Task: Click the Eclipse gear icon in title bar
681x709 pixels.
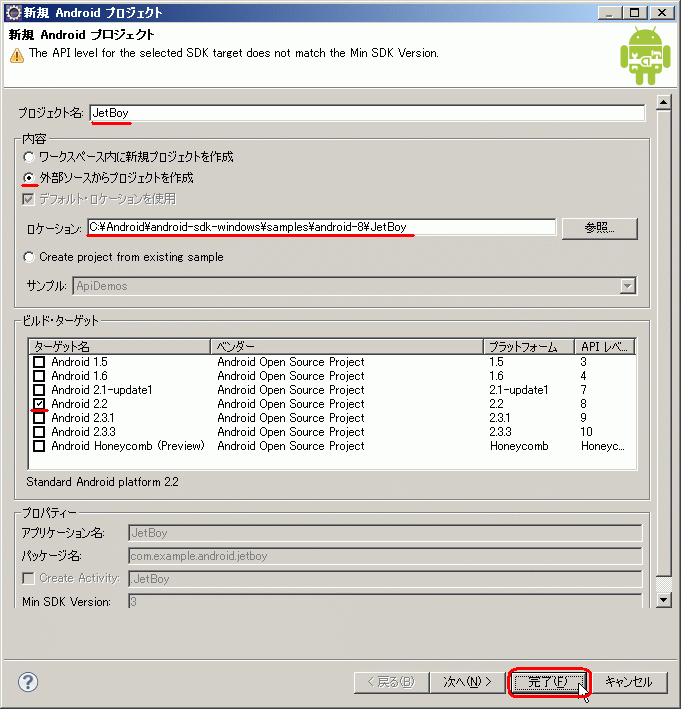Action: (x=14, y=13)
